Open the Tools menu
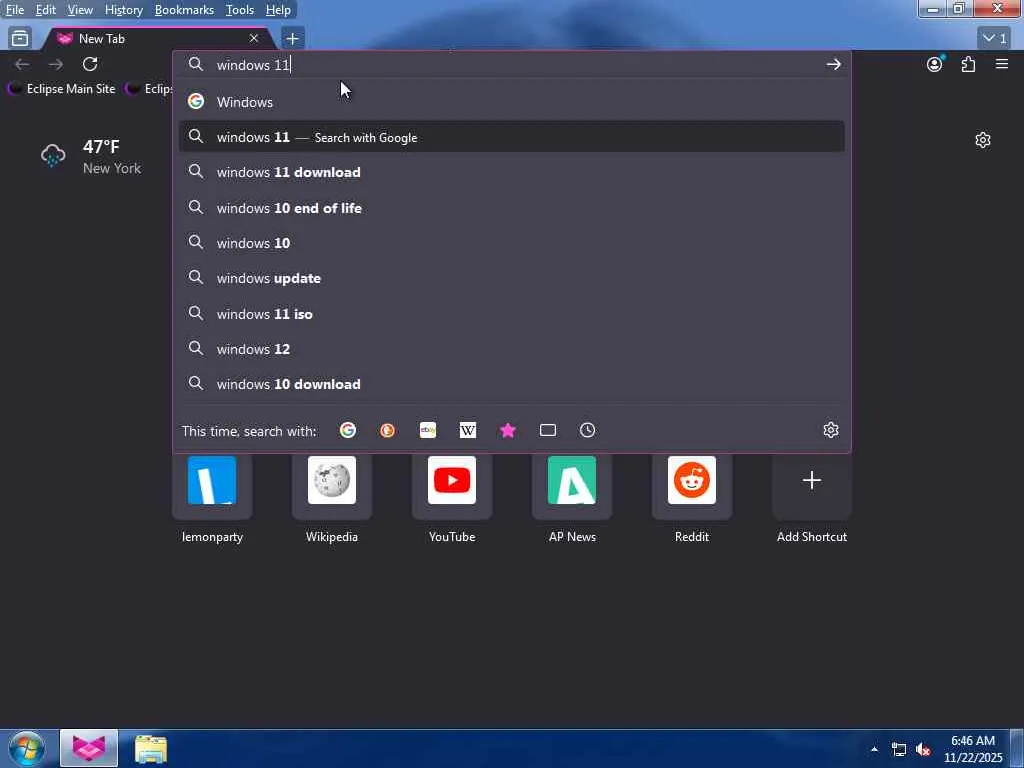1024x768 pixels. (x=239, y=10)
